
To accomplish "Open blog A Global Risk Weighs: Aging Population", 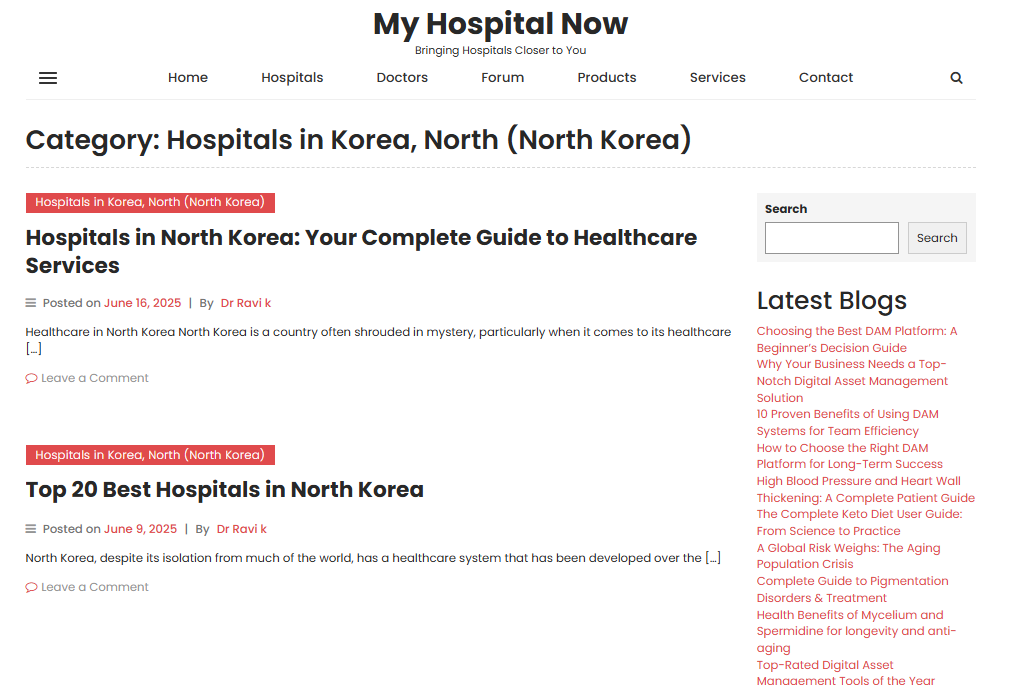I will point(848,556).
